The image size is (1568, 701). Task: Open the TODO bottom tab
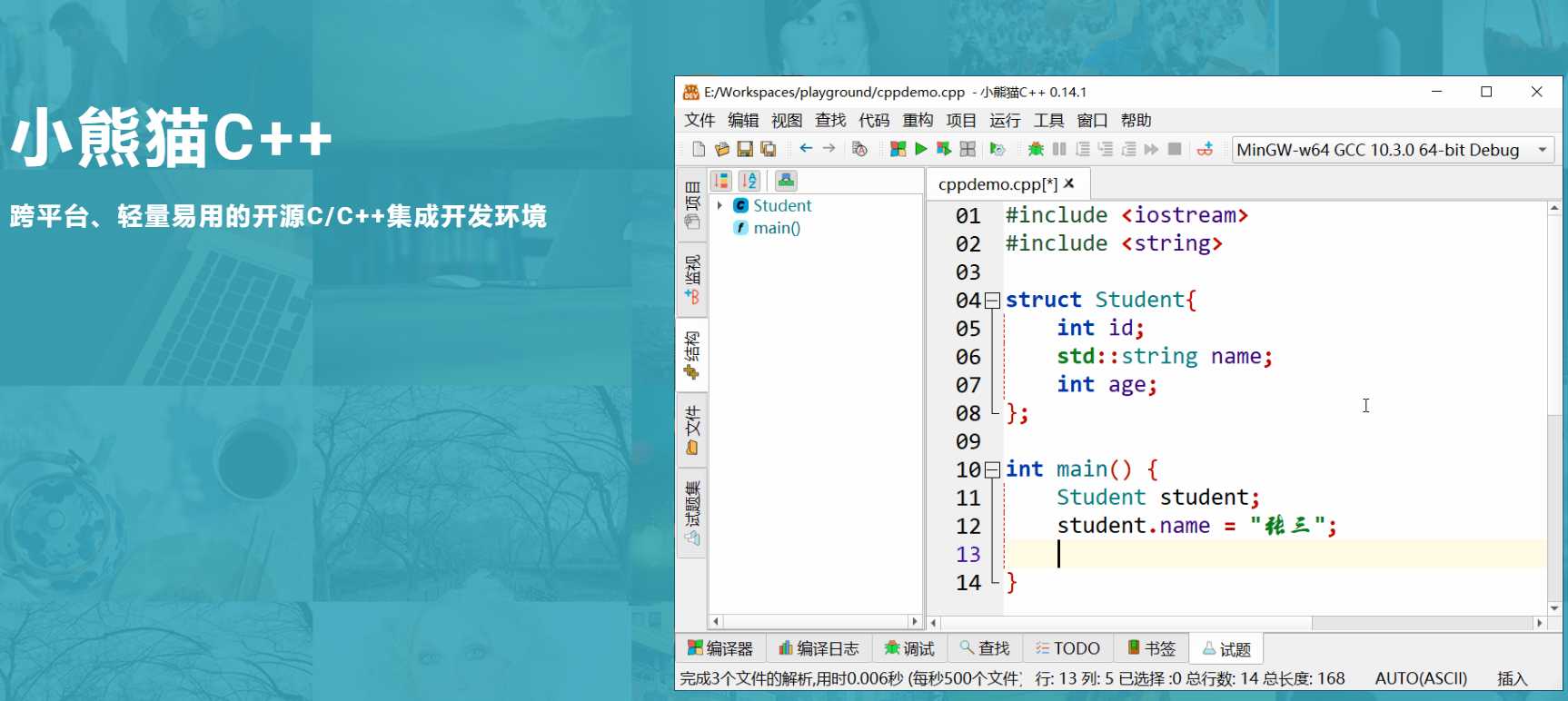coord(1067,648)
